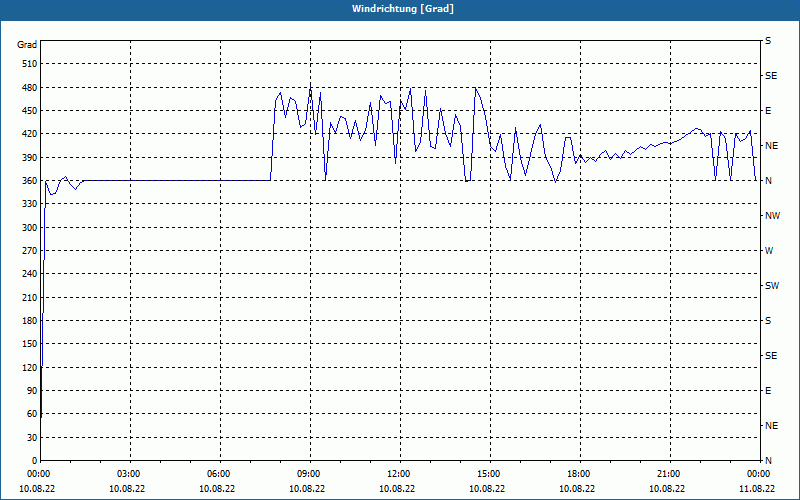Select the 120 tick label
This screenshot has width=800, height=500.
click(30, 367)
